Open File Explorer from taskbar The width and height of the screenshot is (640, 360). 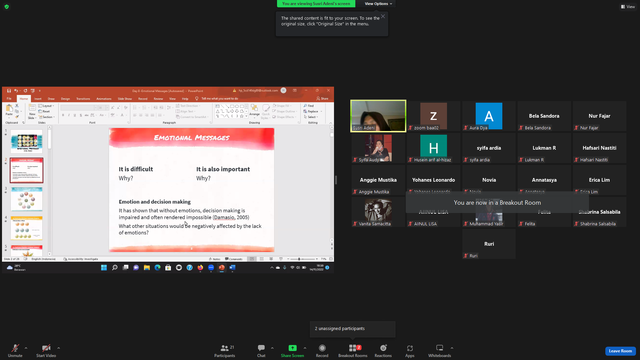147,268
